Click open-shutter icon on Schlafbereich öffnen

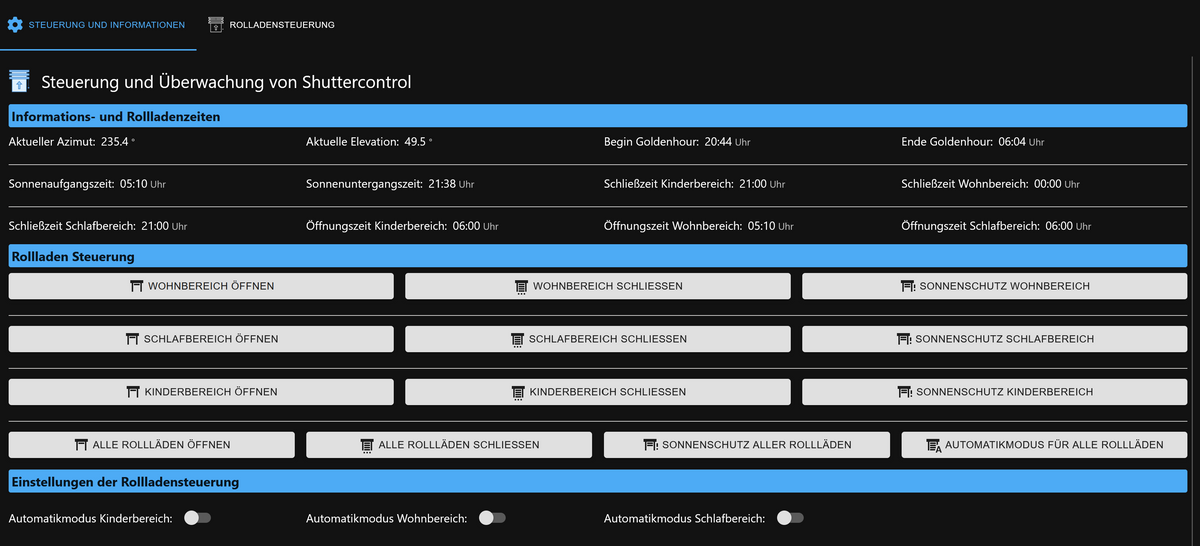[x=132, y=339]
